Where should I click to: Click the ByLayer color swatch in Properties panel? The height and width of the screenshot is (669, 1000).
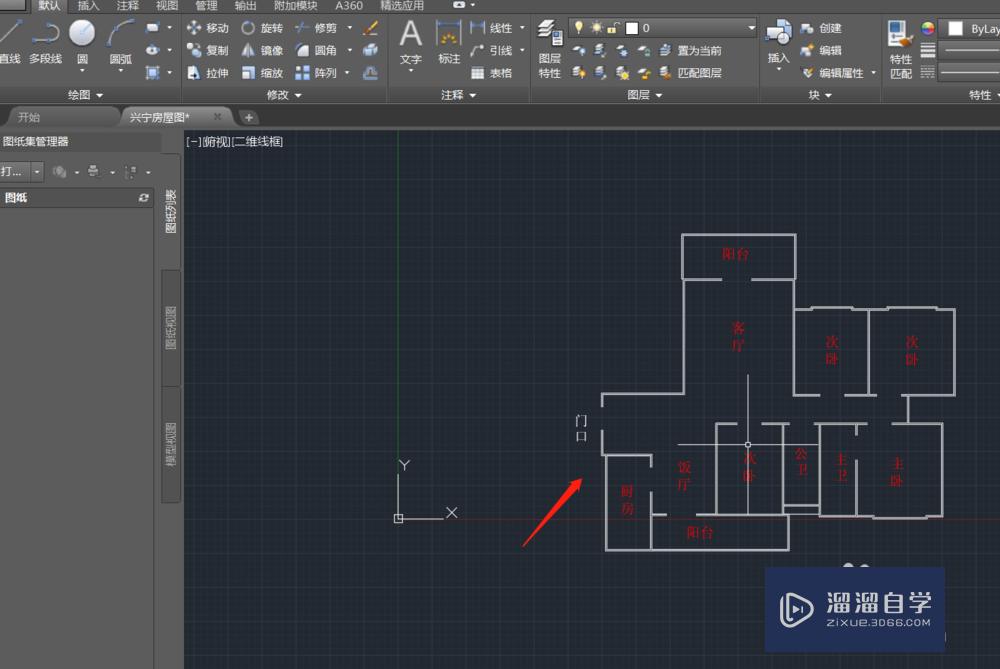[x=955, y=27]
